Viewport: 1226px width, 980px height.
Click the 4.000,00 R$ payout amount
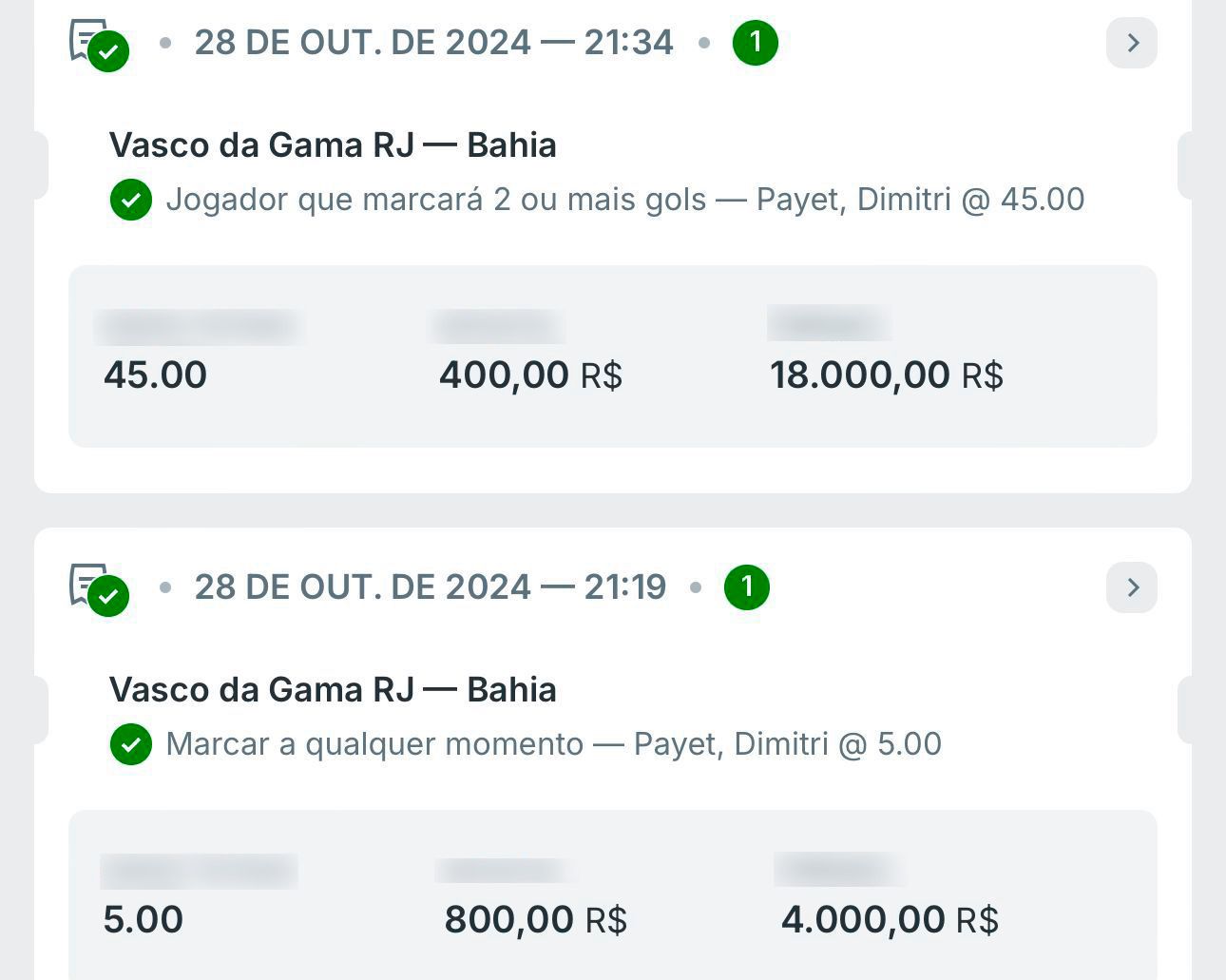tap(890, 920)
